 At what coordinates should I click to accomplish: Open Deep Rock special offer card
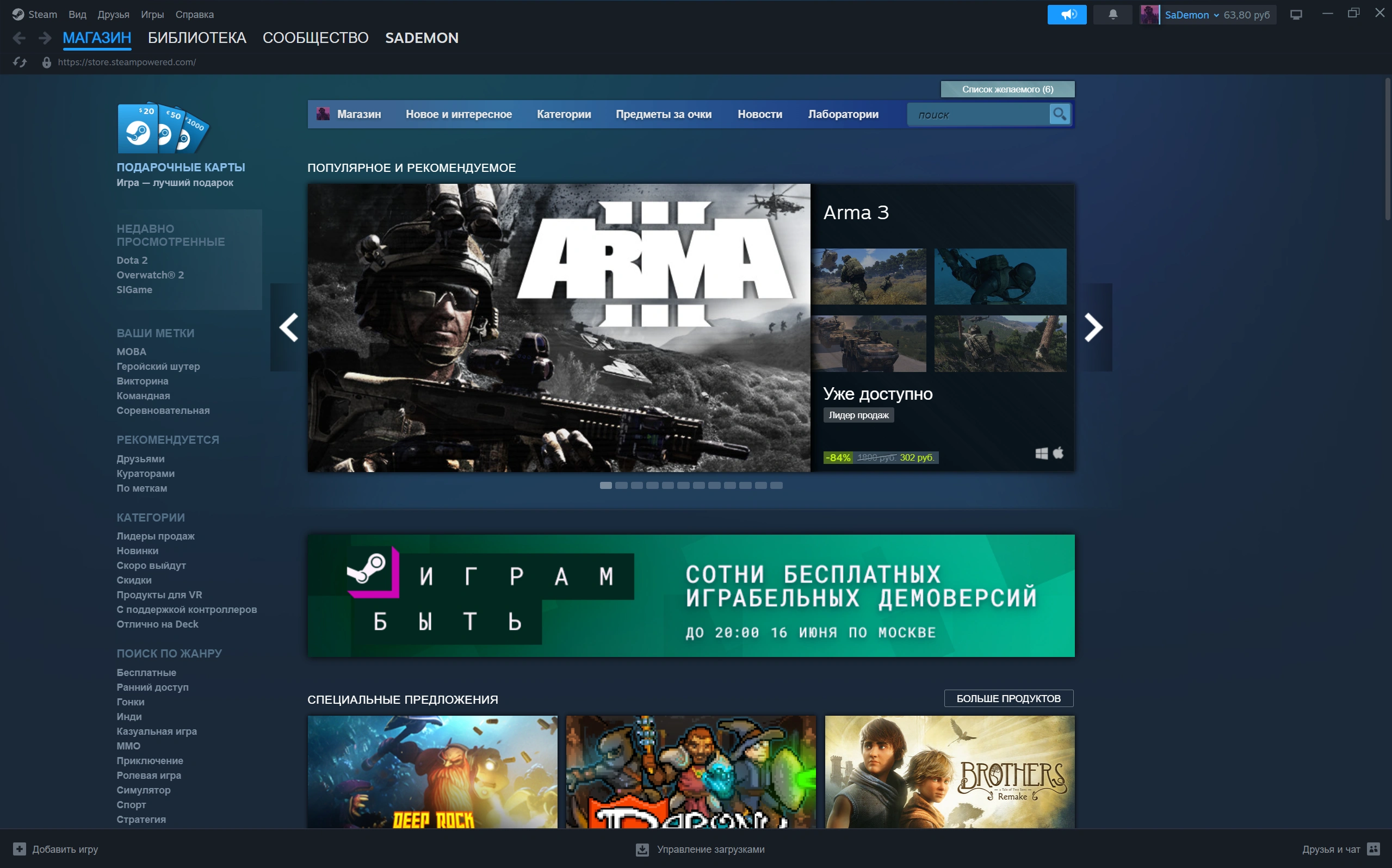tap(432, 772)
